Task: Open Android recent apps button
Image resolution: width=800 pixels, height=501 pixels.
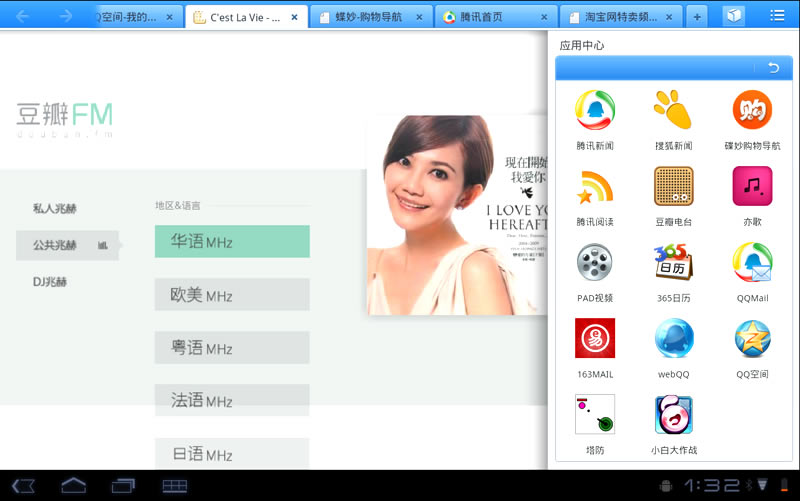Action: pos(123,486)
